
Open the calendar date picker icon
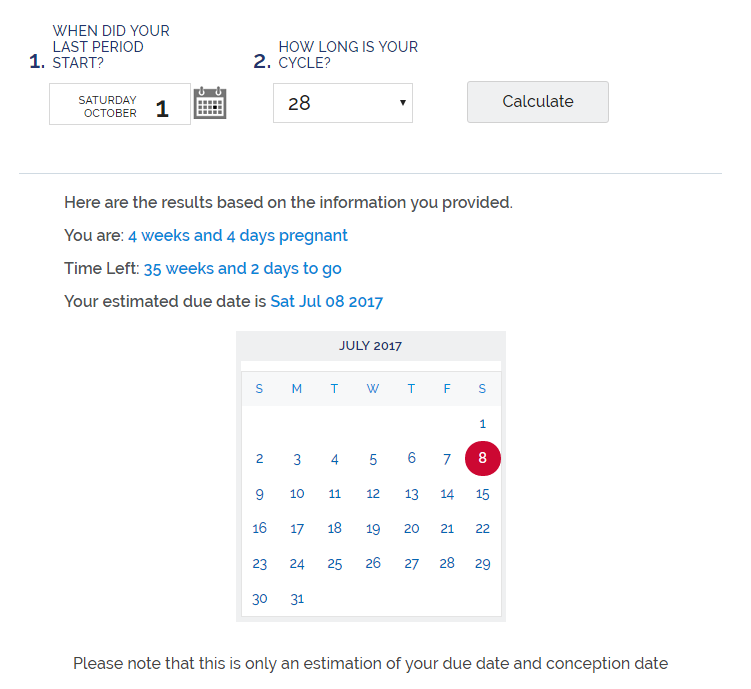pyautogui.click(x=210, y=103)
